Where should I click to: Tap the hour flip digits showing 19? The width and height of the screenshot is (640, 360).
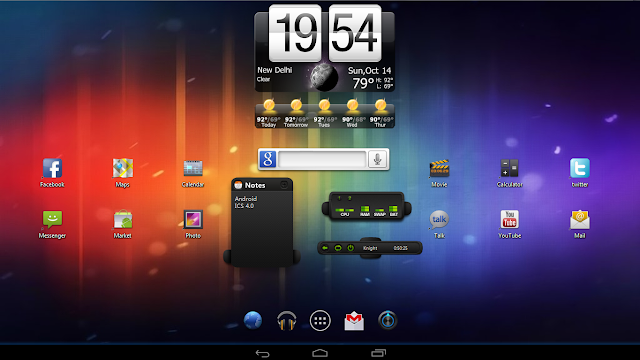tap(295, 33)
